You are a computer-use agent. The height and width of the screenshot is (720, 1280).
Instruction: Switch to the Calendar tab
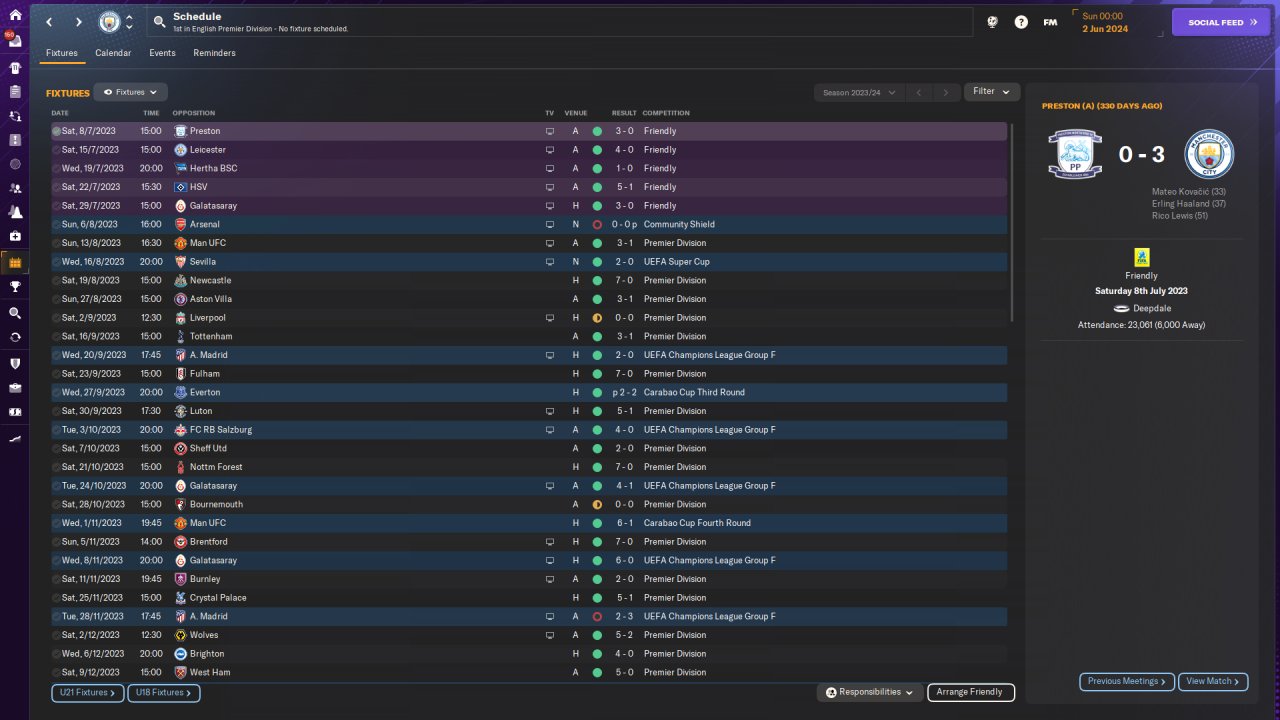click(x=113, y=53)
